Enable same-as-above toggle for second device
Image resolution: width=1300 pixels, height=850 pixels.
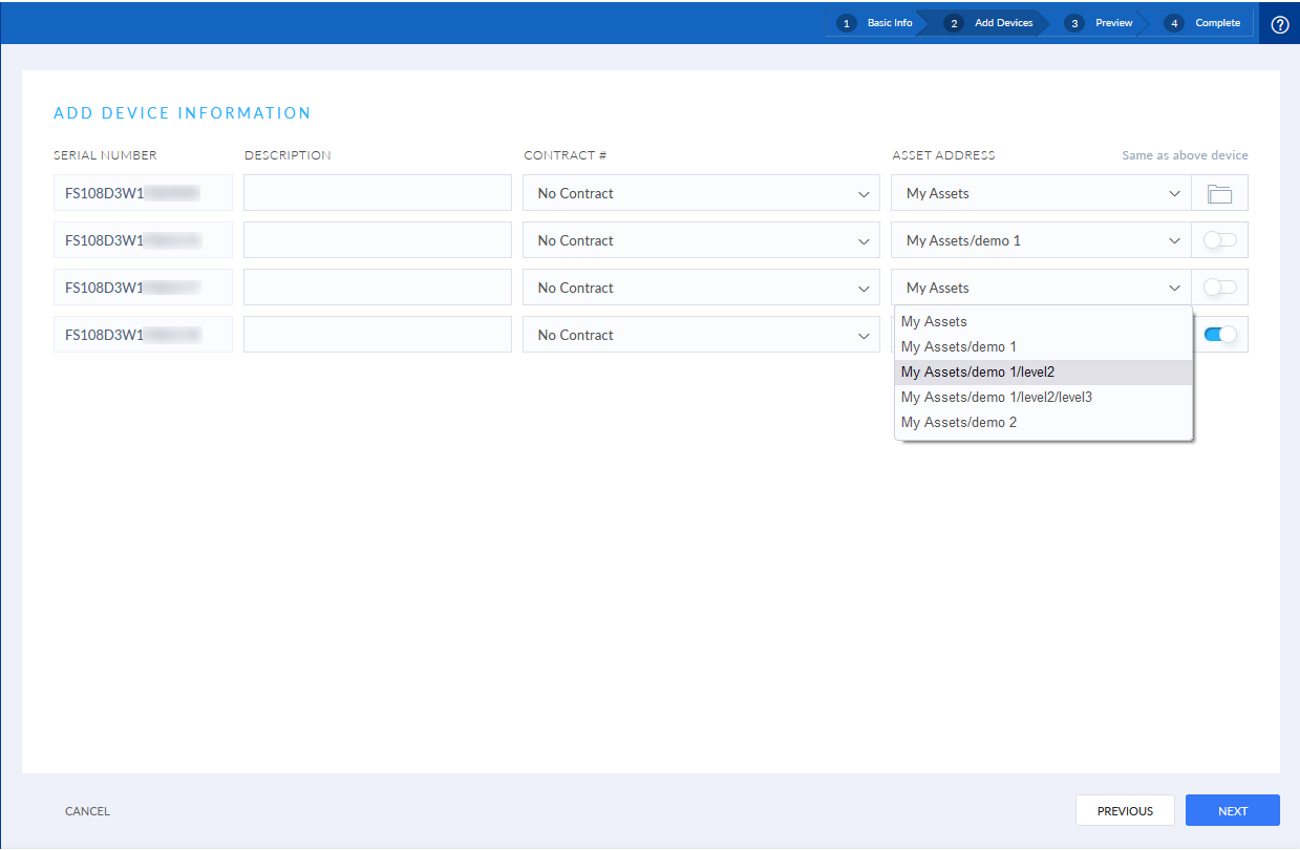[1219, 239]
